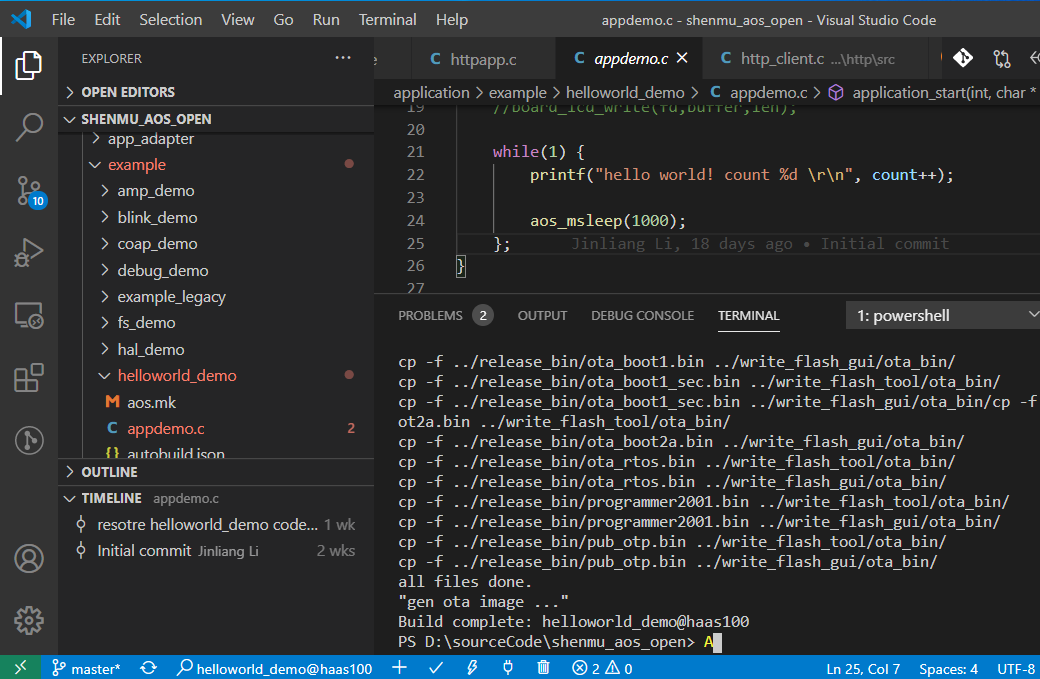Open Source Control view with 10 badge
Screen dimensions: 1040x679
(30, 192)
